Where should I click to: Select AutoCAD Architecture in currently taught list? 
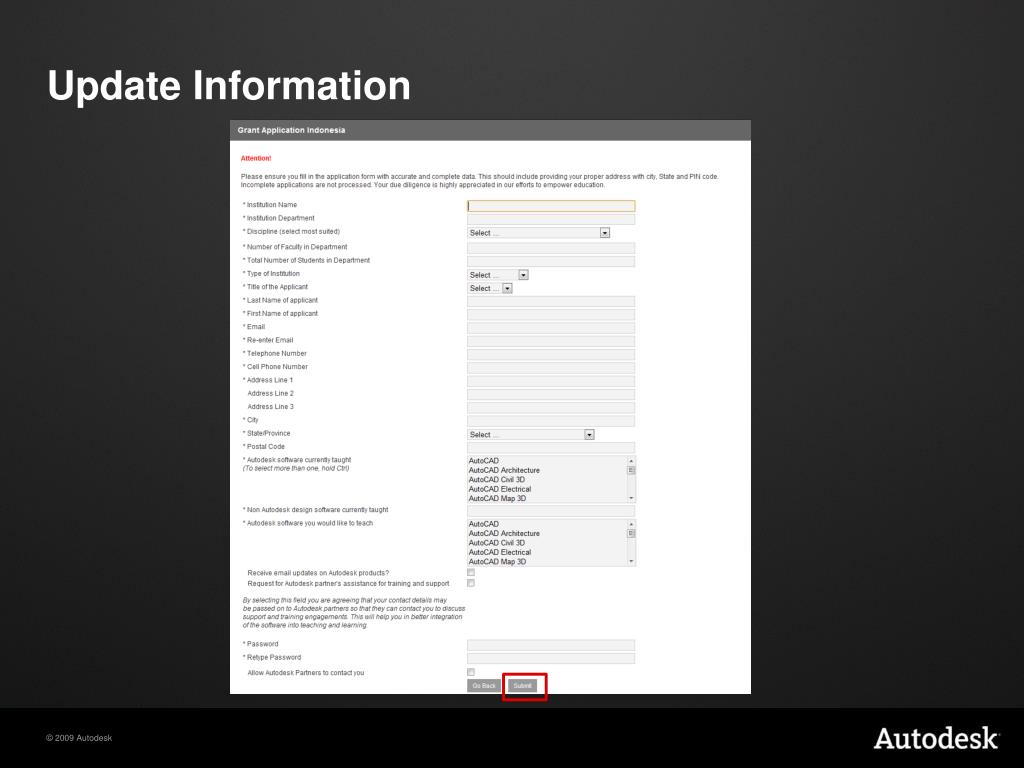547,470
